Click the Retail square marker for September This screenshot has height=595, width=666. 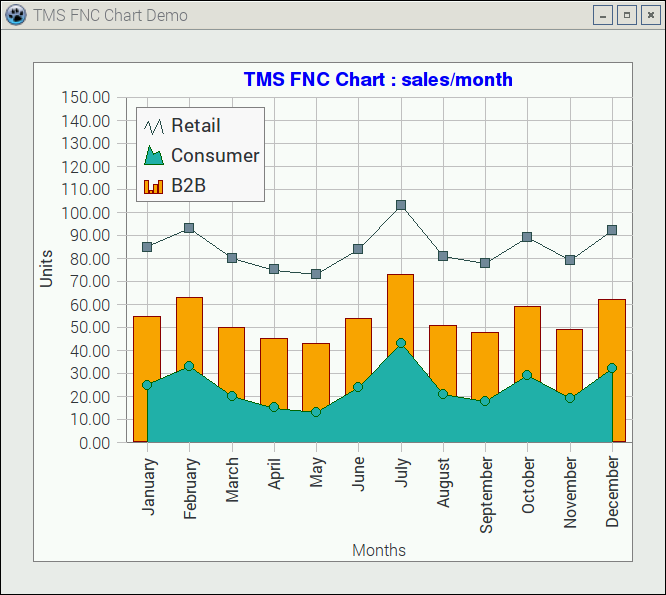pos(485,263)
